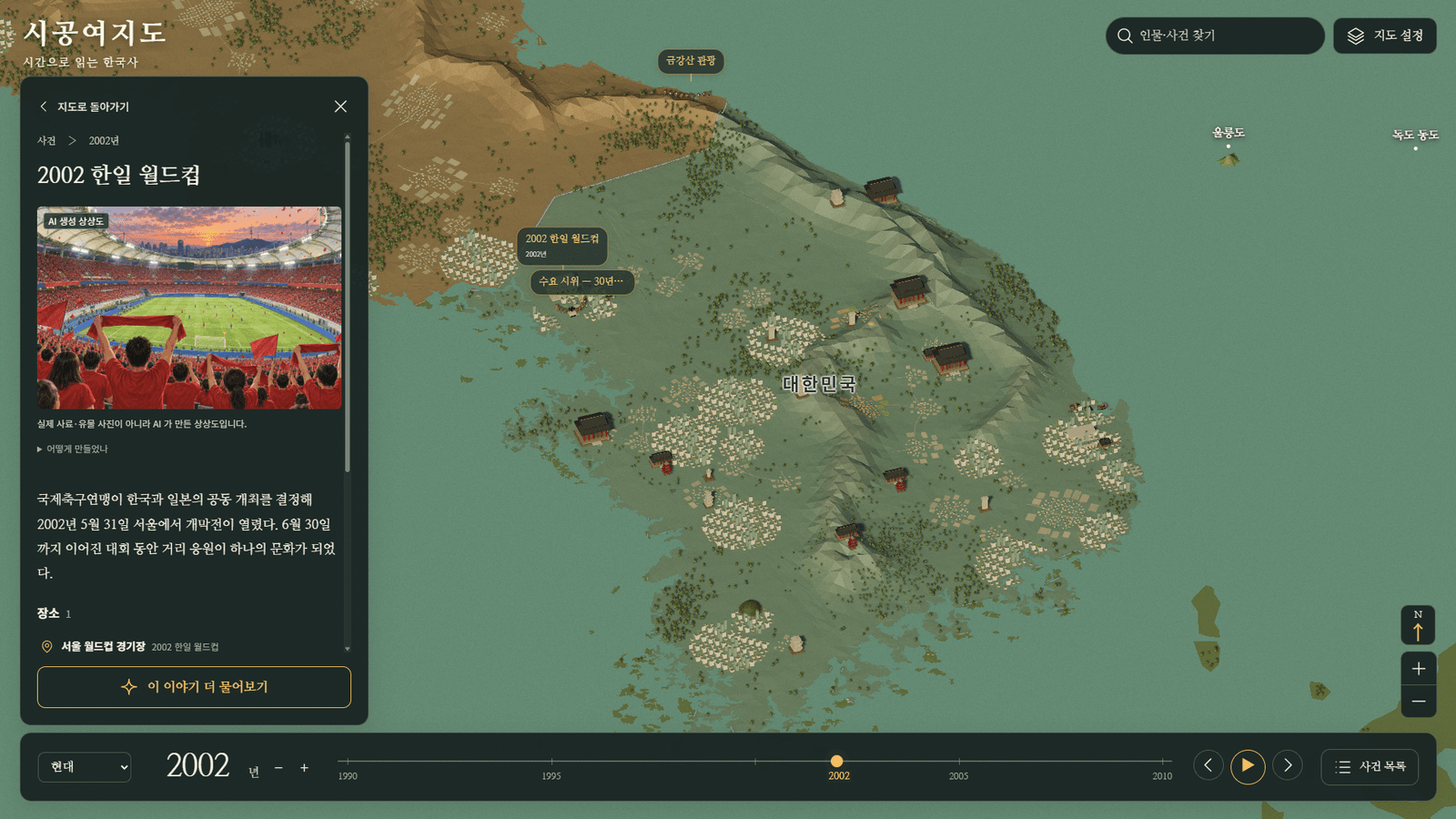Click the 사건 breadcrumb link
Image resolution: width=1456 pixels, height=819 pixels.
point(46,141)
